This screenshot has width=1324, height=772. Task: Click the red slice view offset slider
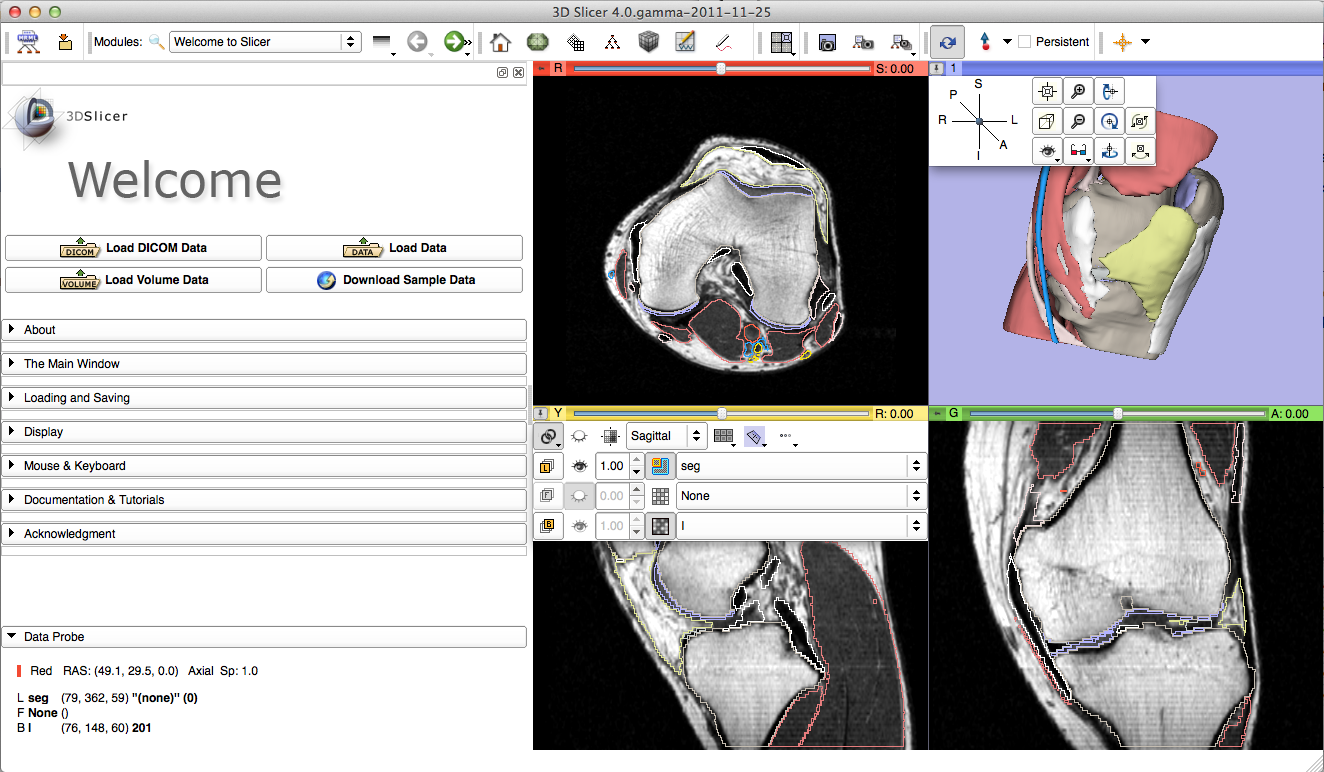(x=720, y=69)
